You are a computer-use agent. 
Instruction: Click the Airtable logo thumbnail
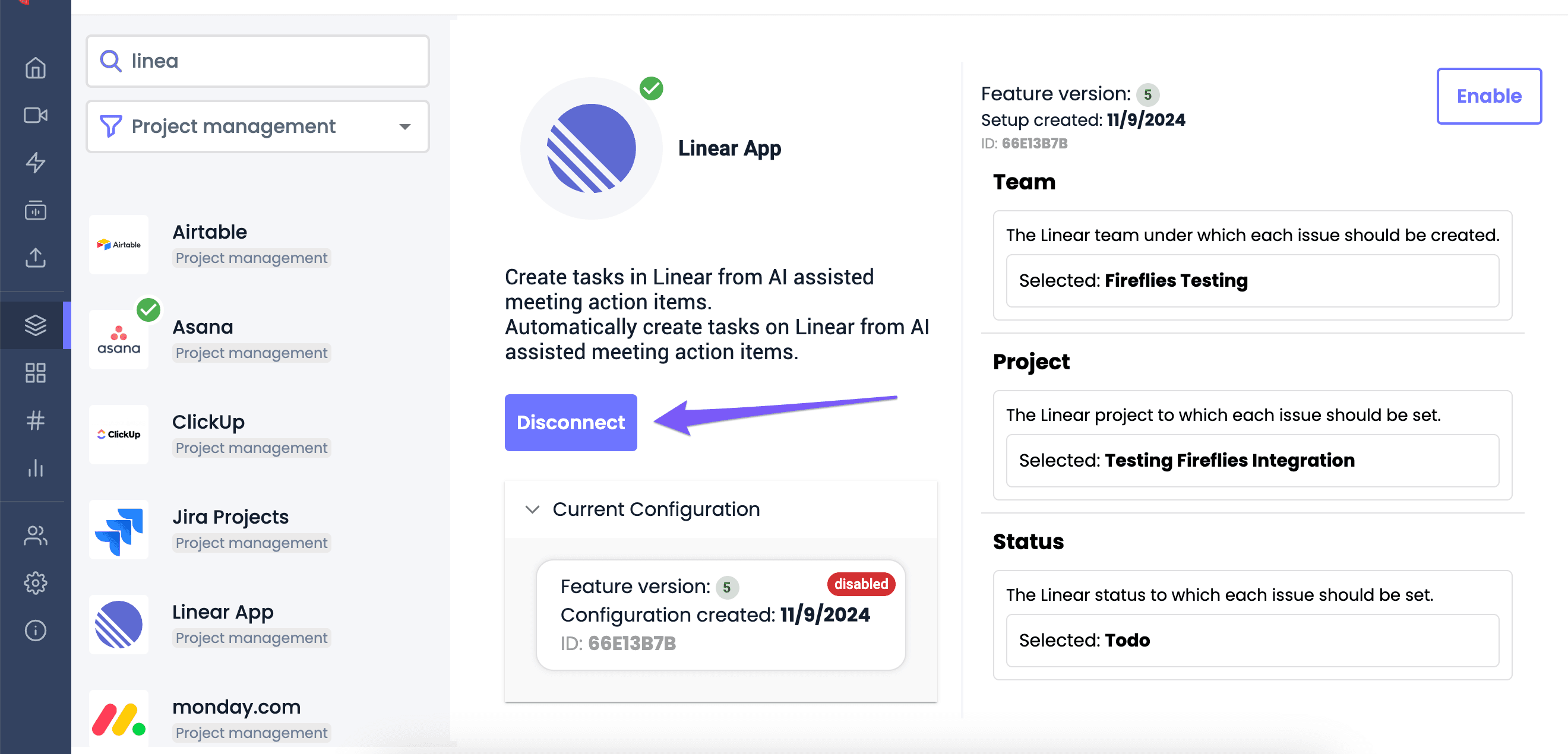[119, 245]
